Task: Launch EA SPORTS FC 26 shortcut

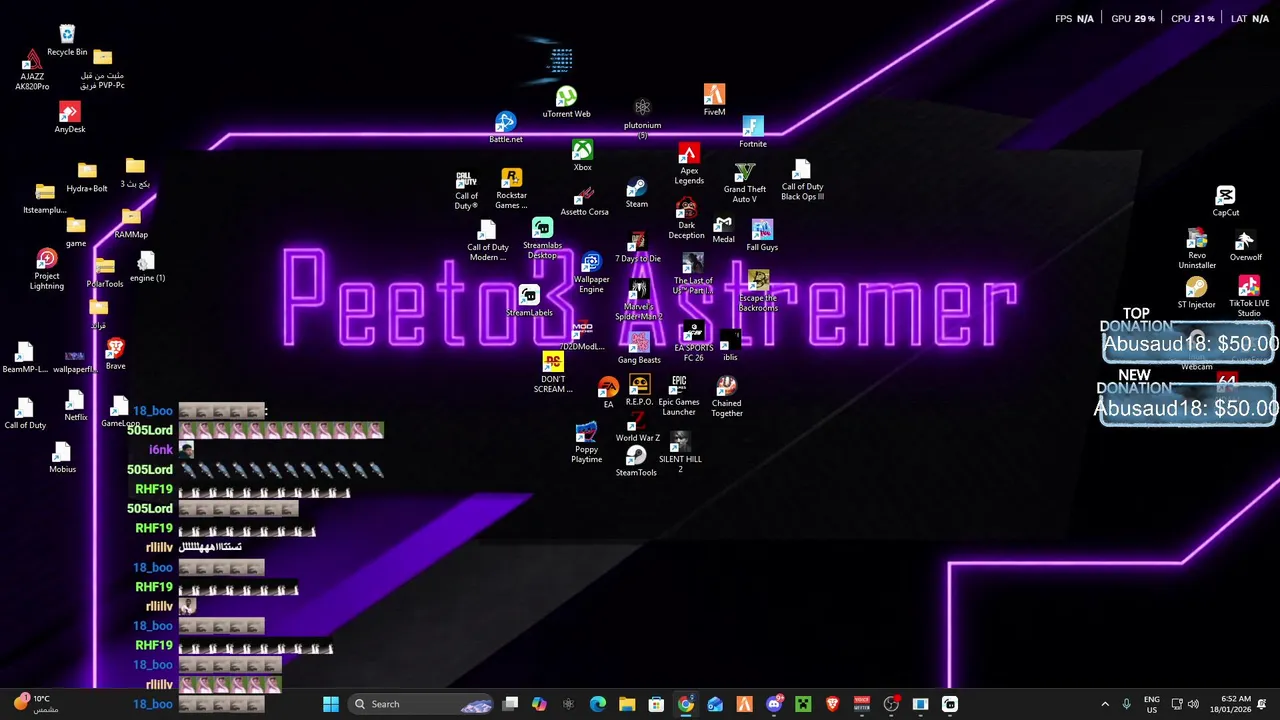Action: tap(694, 342)
